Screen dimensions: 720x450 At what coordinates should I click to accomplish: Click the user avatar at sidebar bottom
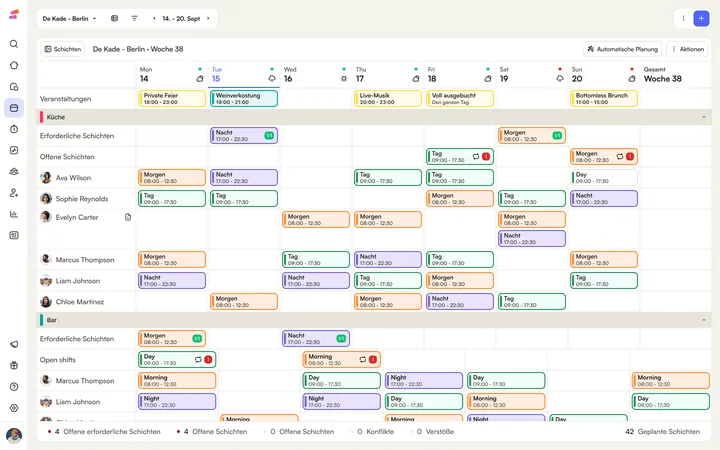[14, 435]
